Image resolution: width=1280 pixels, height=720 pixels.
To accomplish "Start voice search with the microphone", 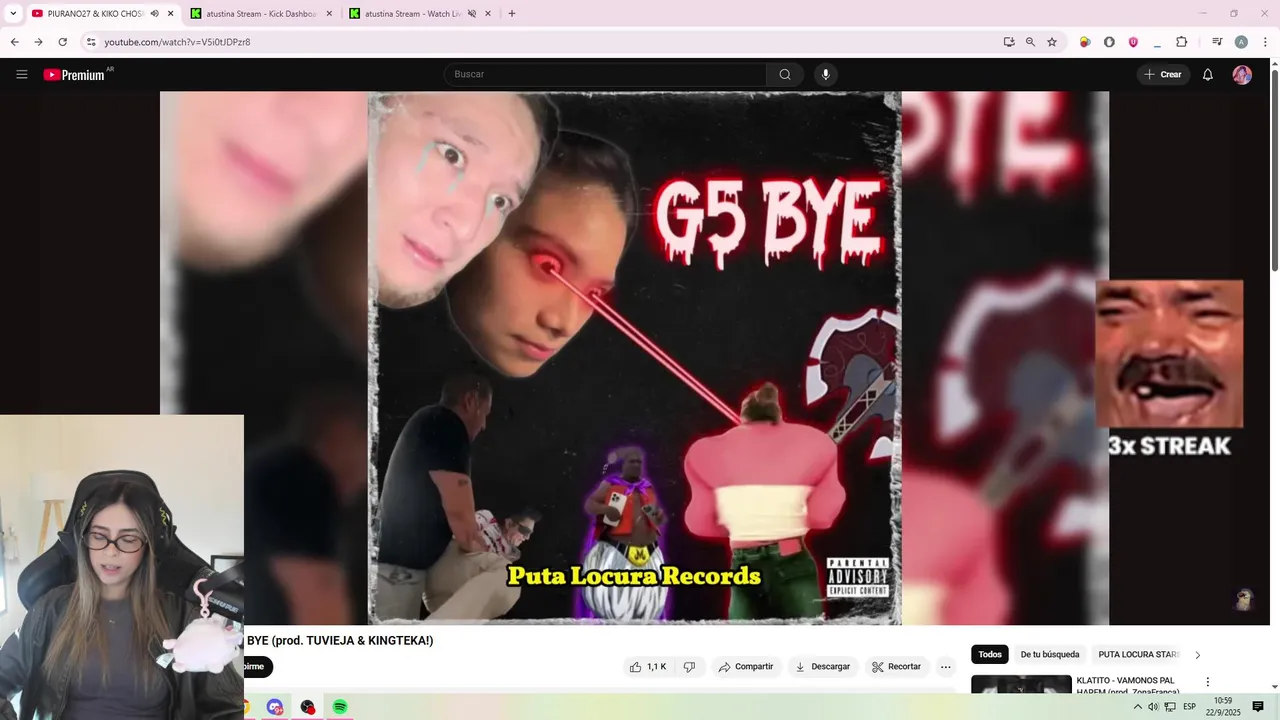I will coord(825,75).
